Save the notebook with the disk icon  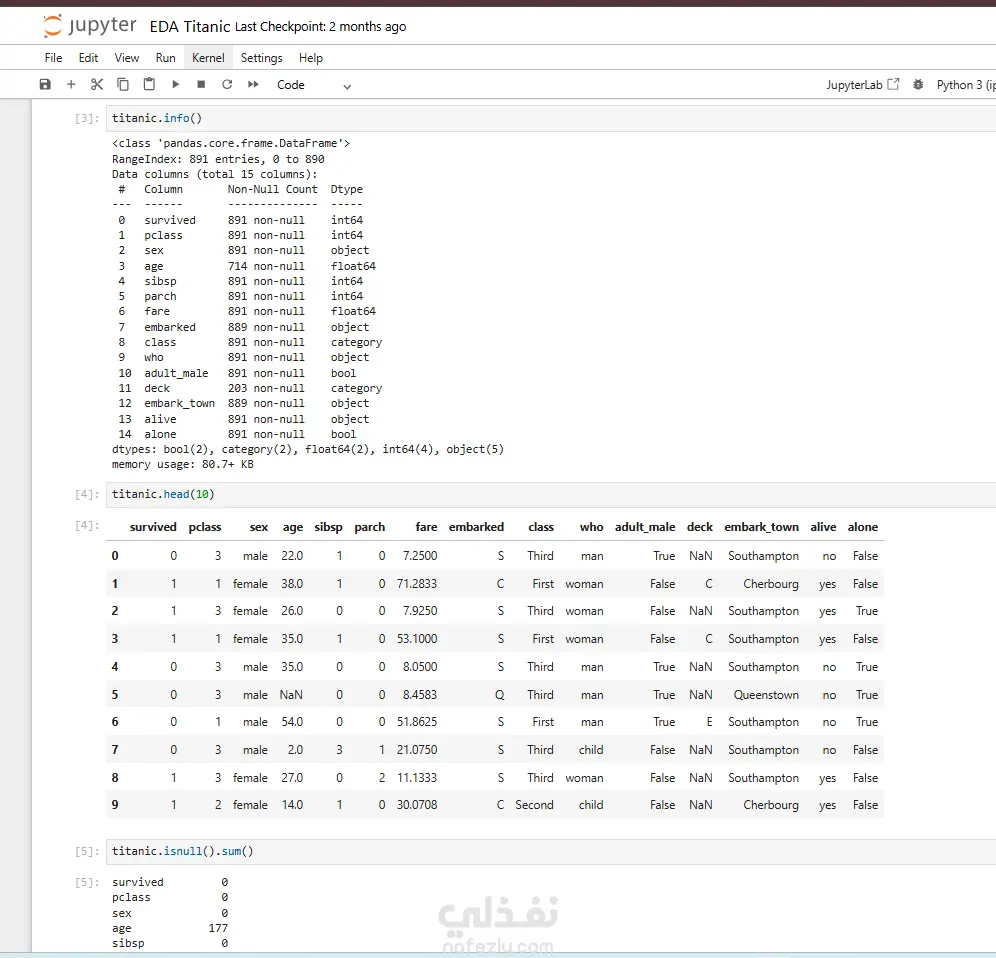(x=45, y=84)
